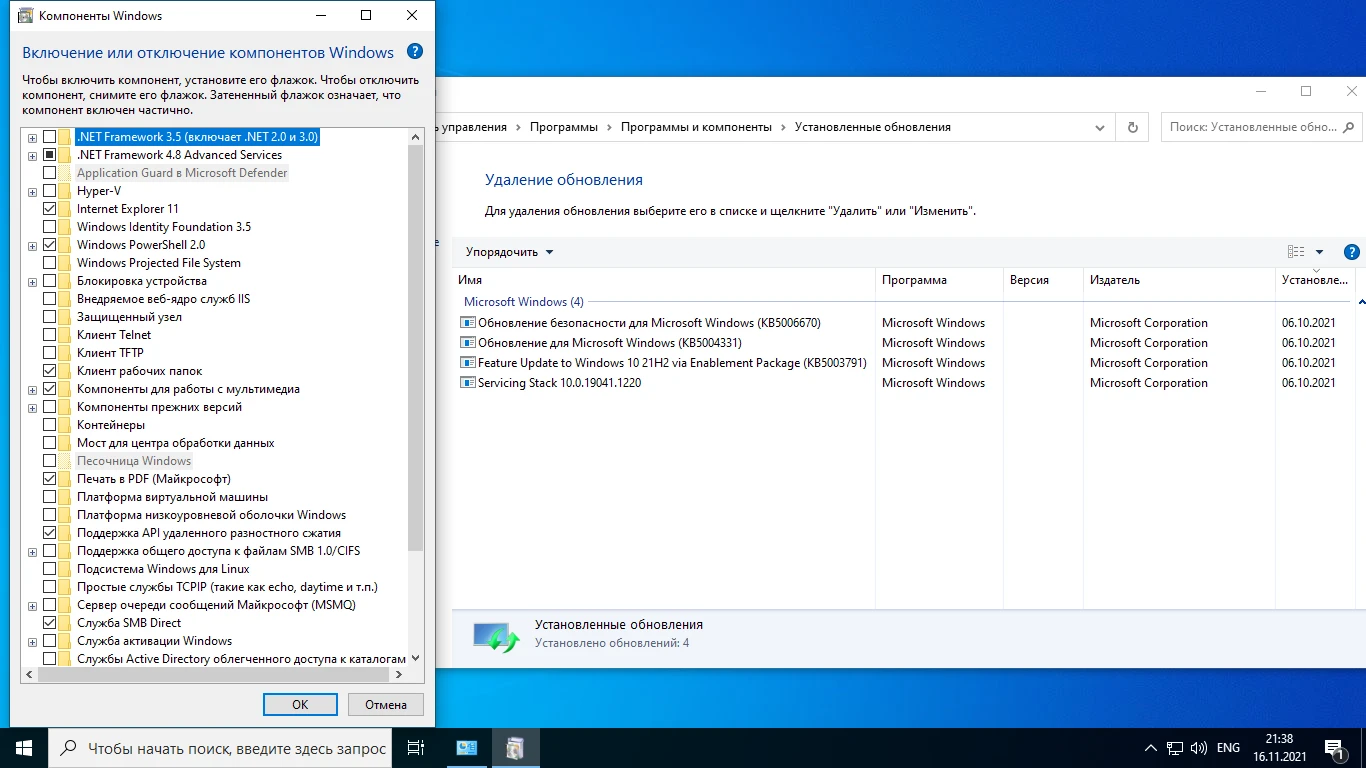
Task: Open the notification center icon
Action: (x=1334, y=748)
